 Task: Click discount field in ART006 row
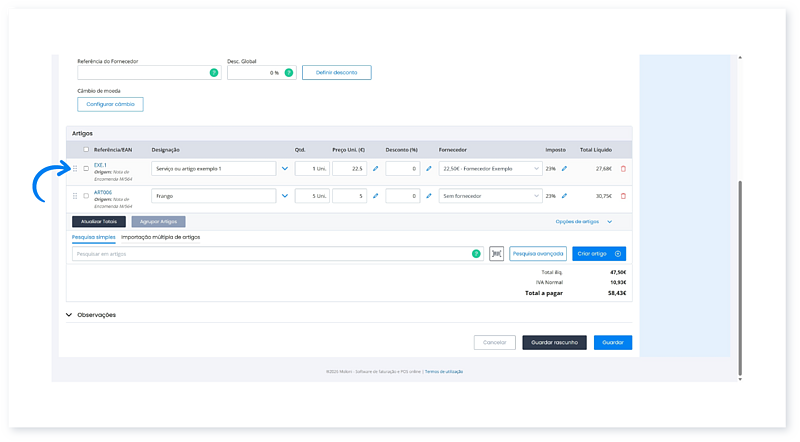click(403, 196)
